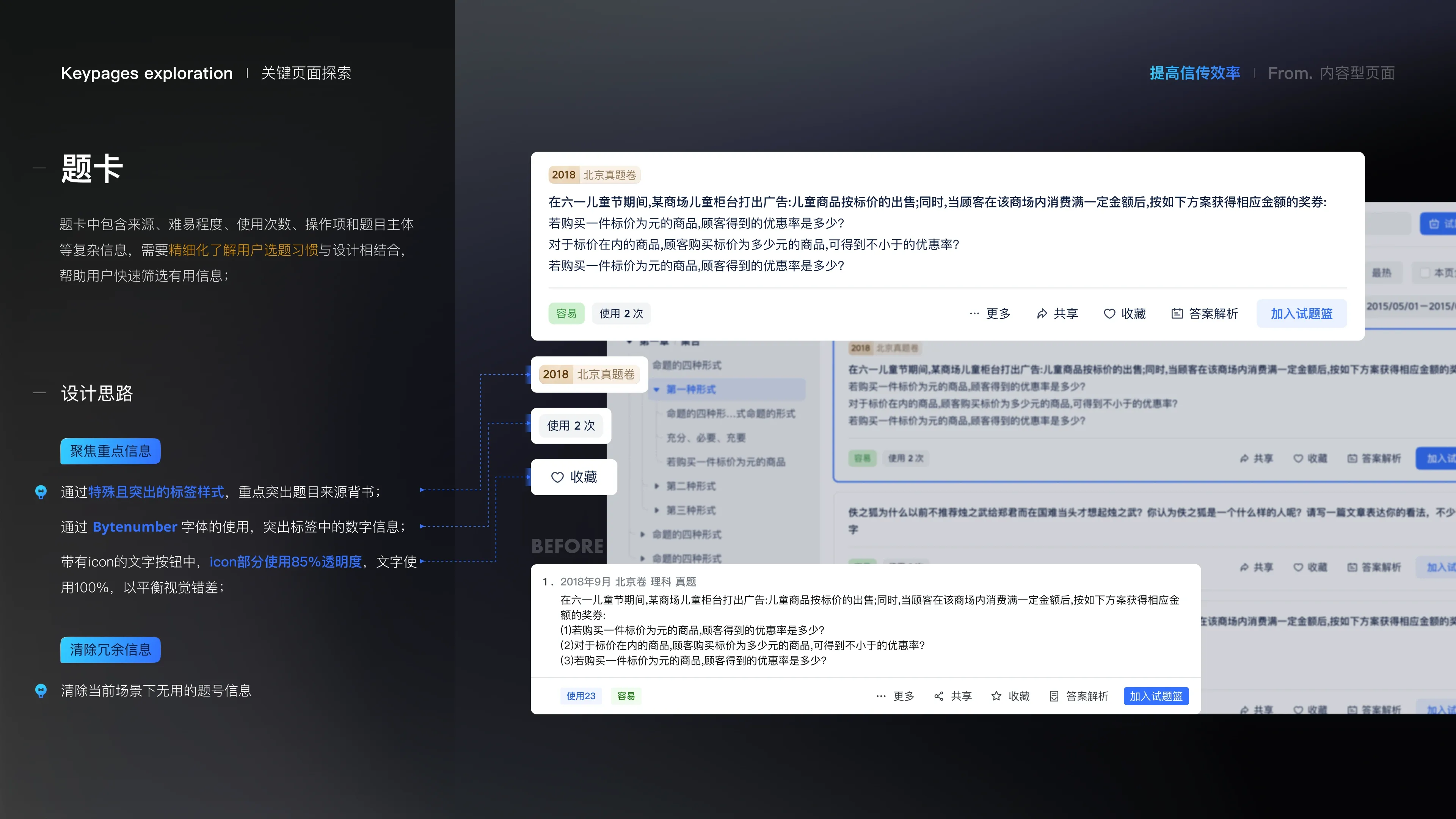Screen dimensions: 1456x819
Task: Click the blue text 特殊且突出的标签样式
Action: click(156, 492)
